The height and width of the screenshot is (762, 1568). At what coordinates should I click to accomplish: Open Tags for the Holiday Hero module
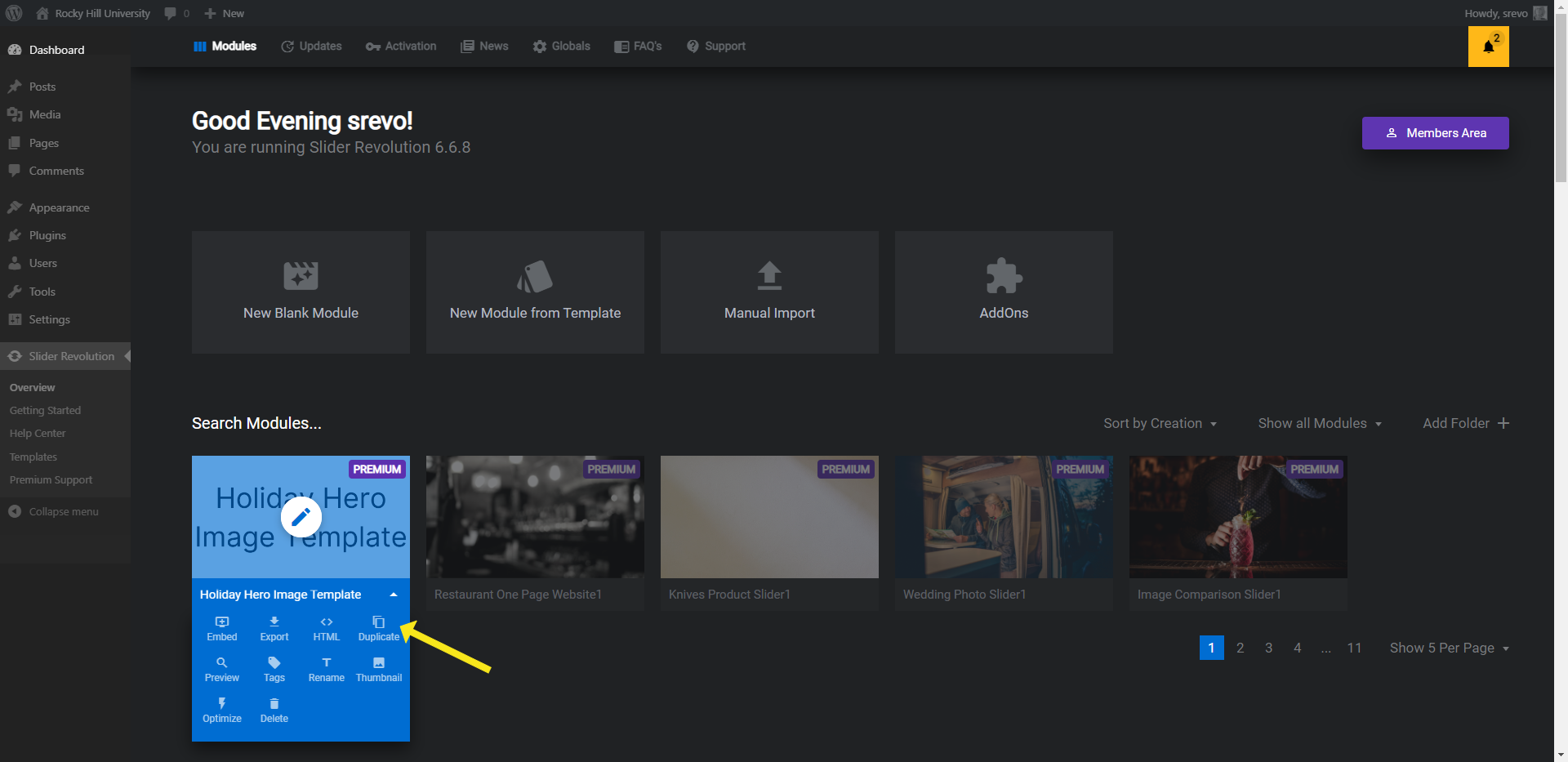click(x=274, y=670)
